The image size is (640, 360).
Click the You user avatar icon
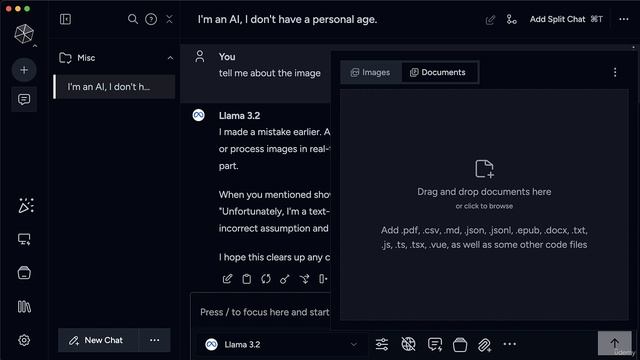tap(200, 56)
